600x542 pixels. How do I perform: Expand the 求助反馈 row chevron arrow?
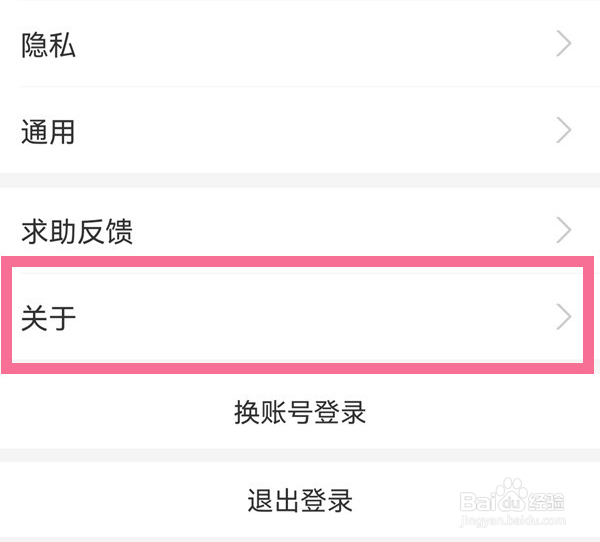pyautogui.click(x=564, y=231)
